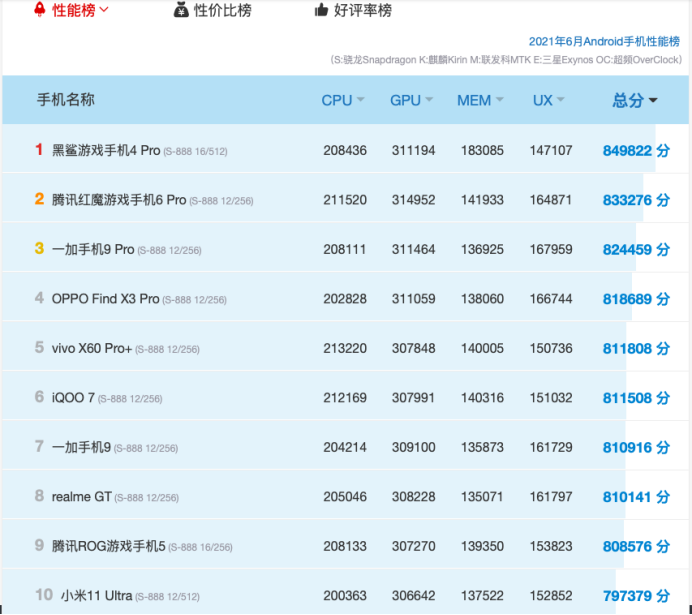Switch to the 好评率榜 tab

click(x=363, y=10)
